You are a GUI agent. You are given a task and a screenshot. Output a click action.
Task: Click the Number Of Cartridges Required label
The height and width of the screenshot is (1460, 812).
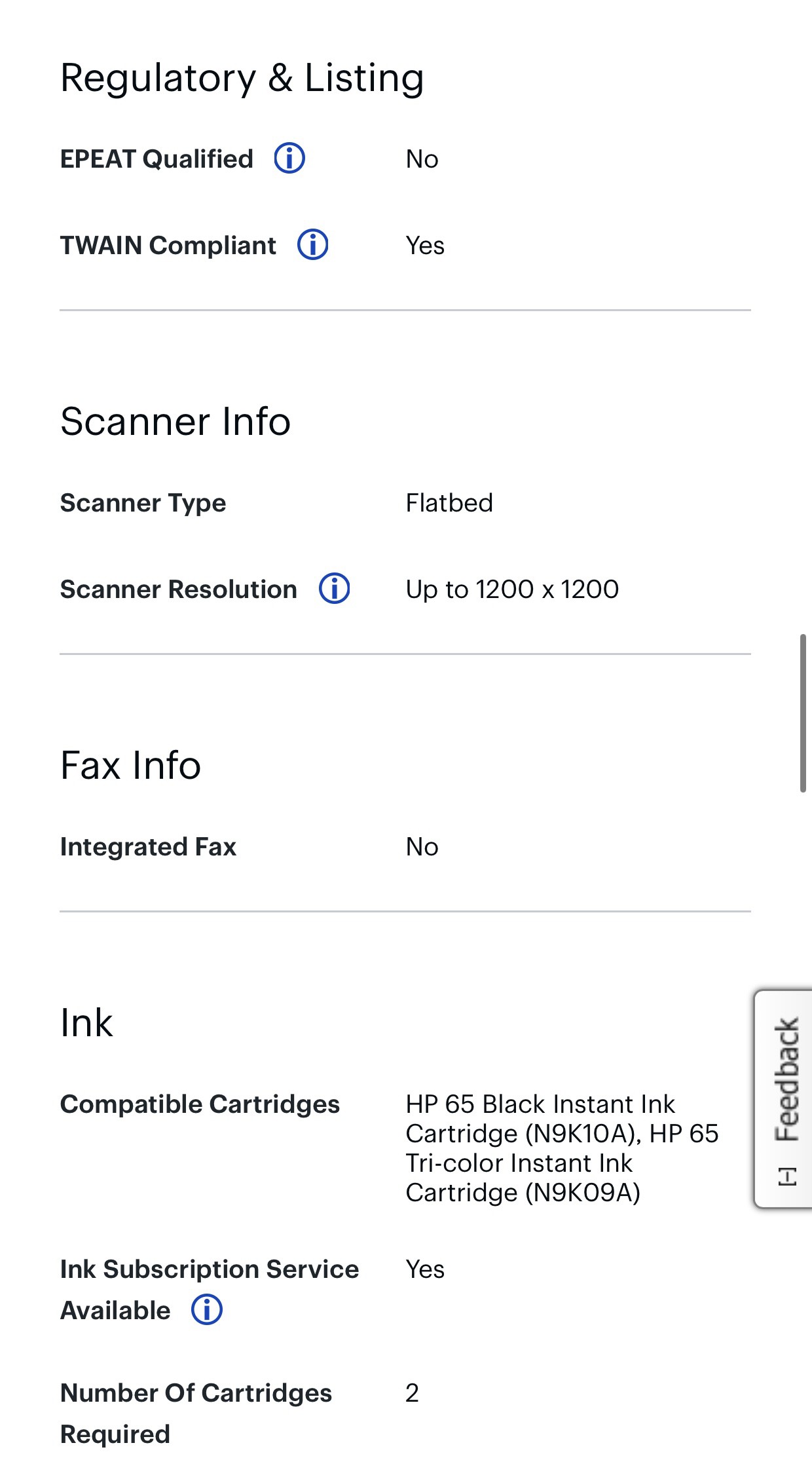coord(195,1413)
